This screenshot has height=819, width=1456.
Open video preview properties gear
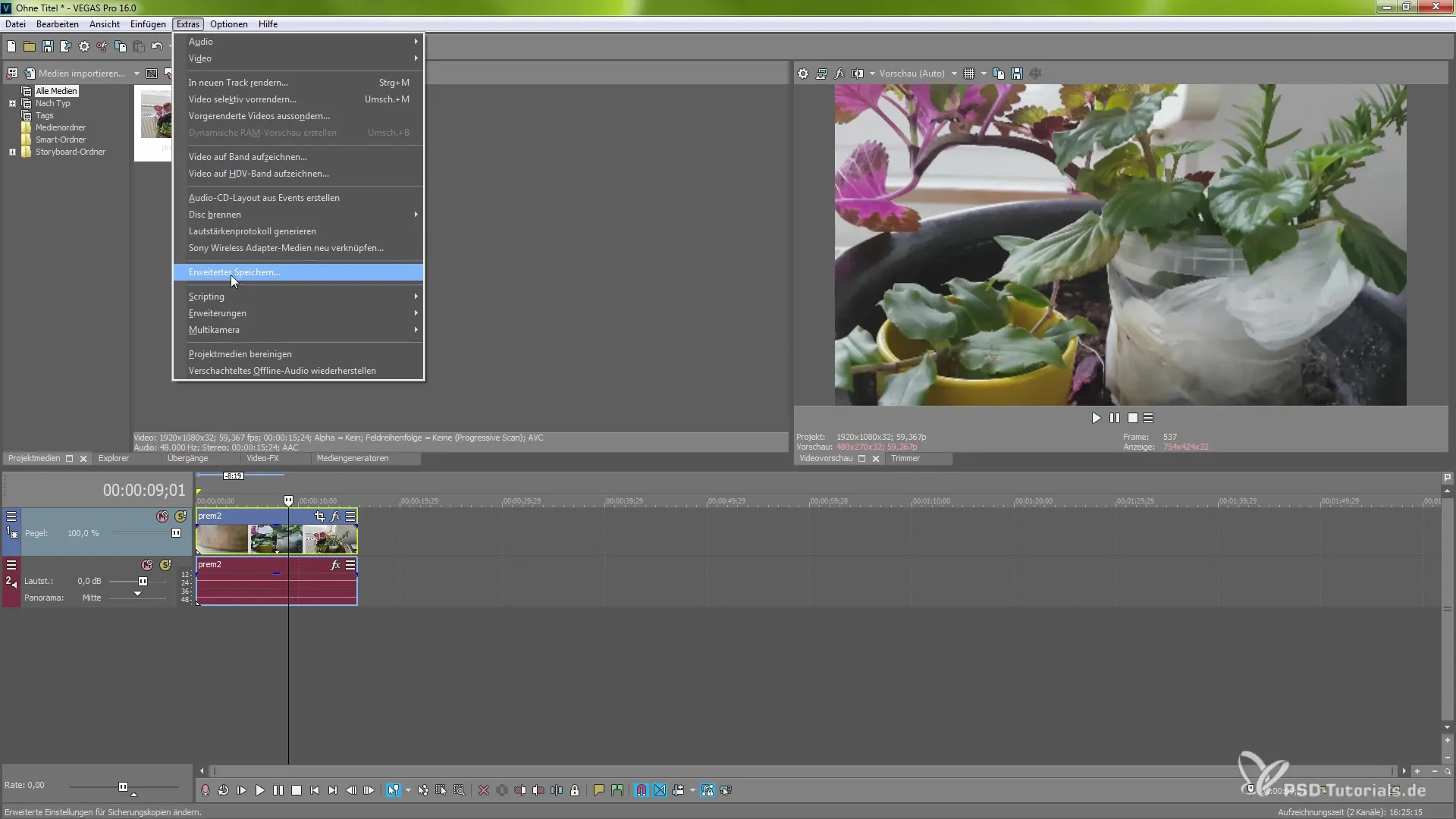click(803, 74)
